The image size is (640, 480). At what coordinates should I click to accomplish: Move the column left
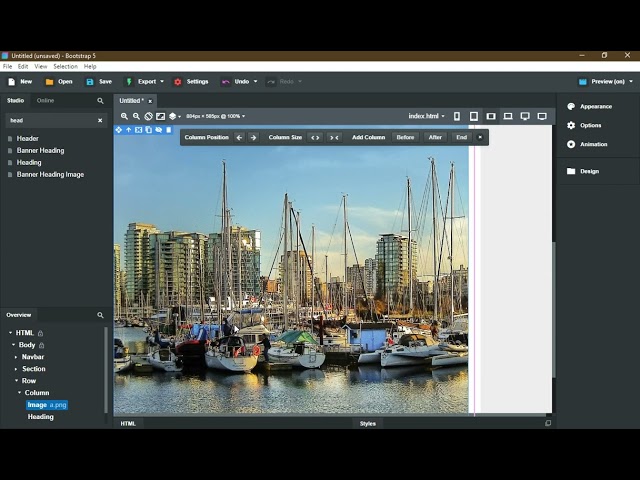point(240,138)
